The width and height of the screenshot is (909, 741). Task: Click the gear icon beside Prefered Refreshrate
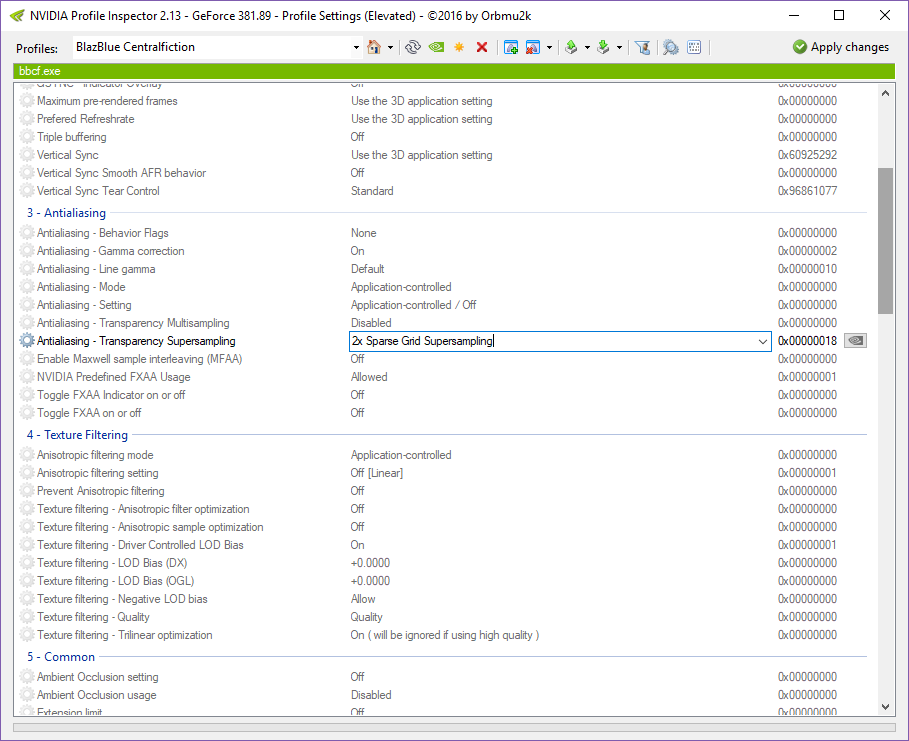pos(27,119)
